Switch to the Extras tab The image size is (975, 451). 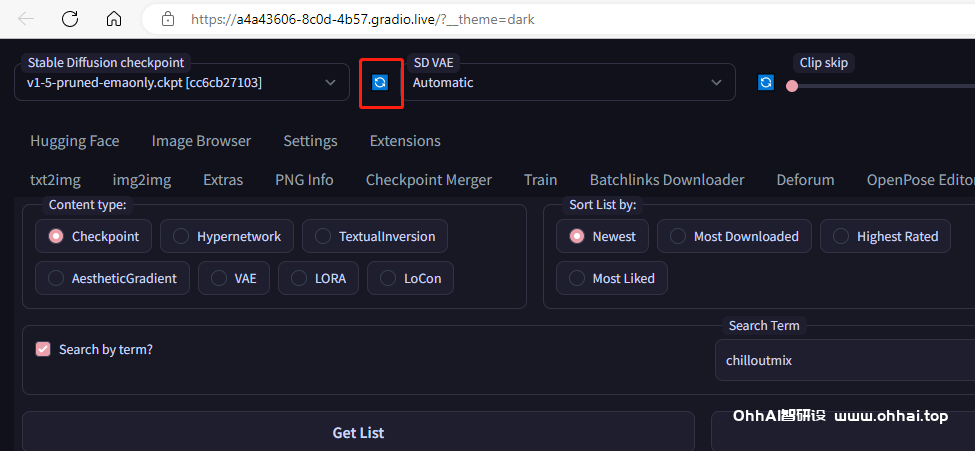[223, 180]
